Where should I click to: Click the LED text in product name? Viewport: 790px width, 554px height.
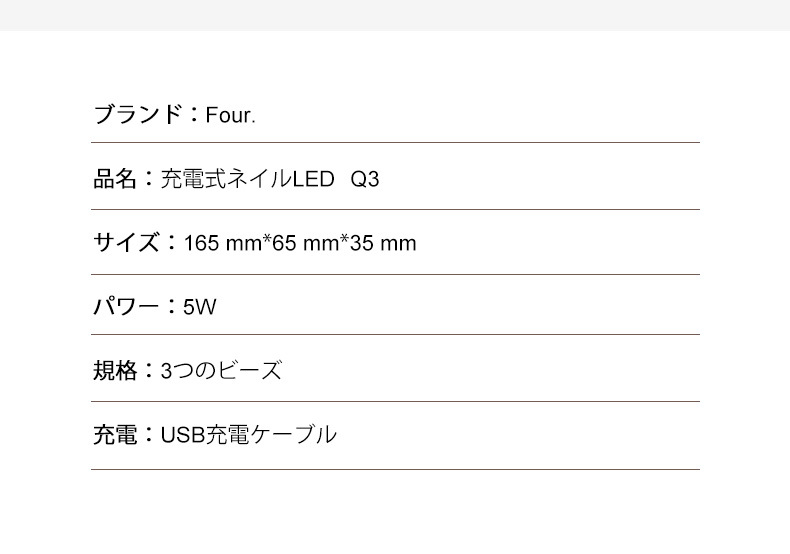(x=312, y=181)
